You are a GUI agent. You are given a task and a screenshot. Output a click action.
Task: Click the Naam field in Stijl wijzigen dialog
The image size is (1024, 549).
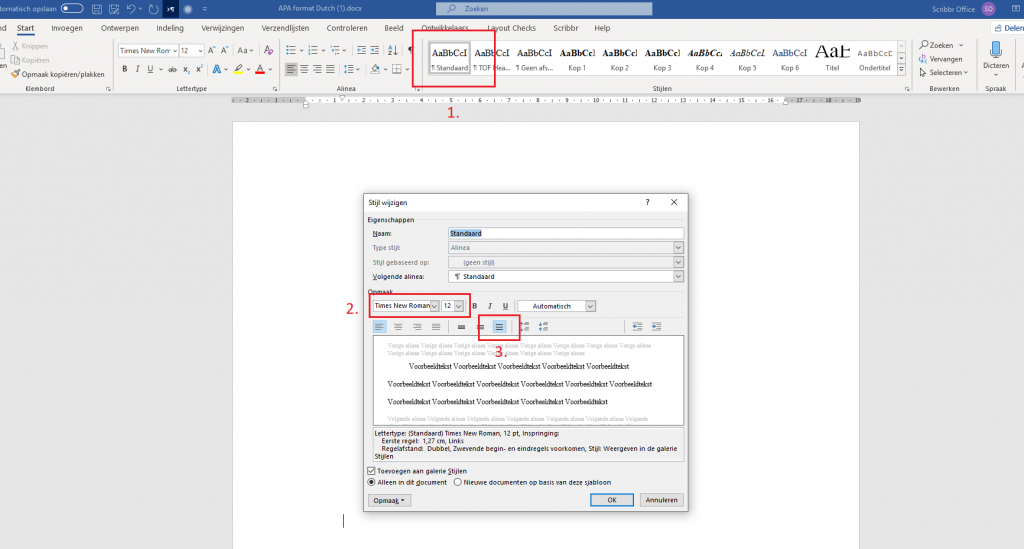pos(566,233)
